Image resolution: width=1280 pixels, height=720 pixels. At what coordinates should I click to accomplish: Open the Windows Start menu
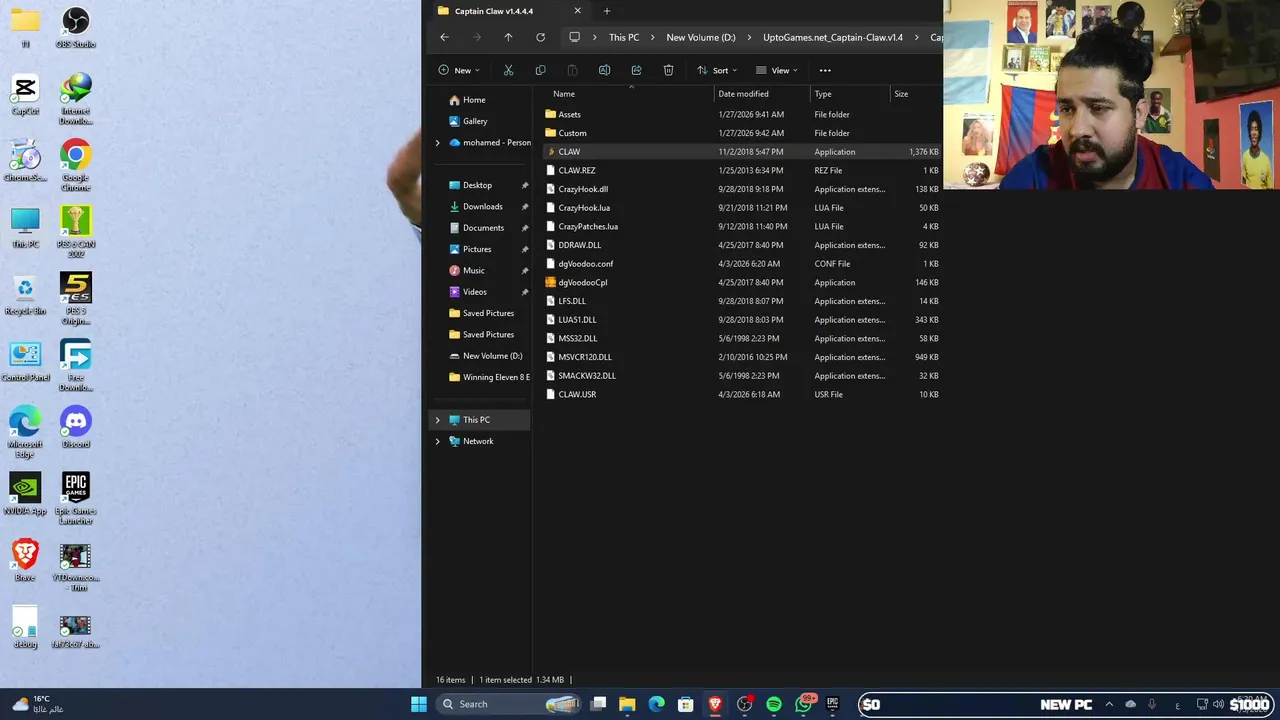419,704
